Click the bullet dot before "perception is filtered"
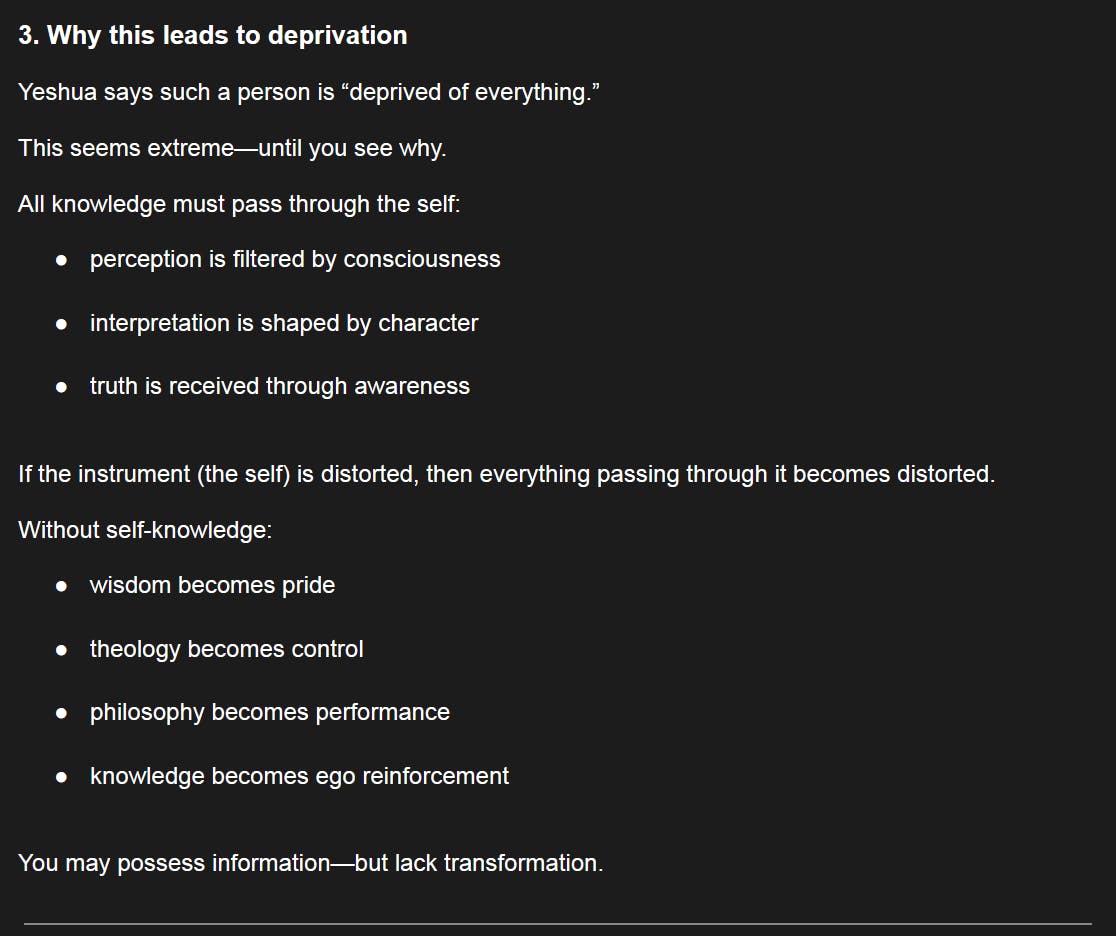 point(62,260)
